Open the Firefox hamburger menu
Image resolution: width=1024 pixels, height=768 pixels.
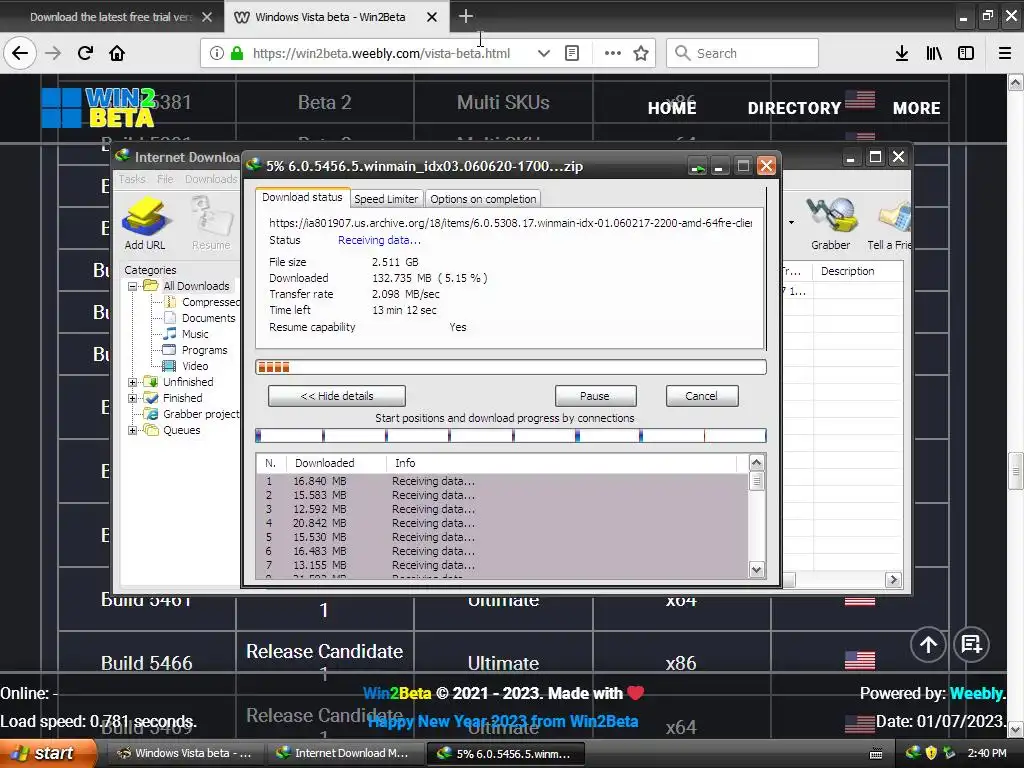point(1005,53)
